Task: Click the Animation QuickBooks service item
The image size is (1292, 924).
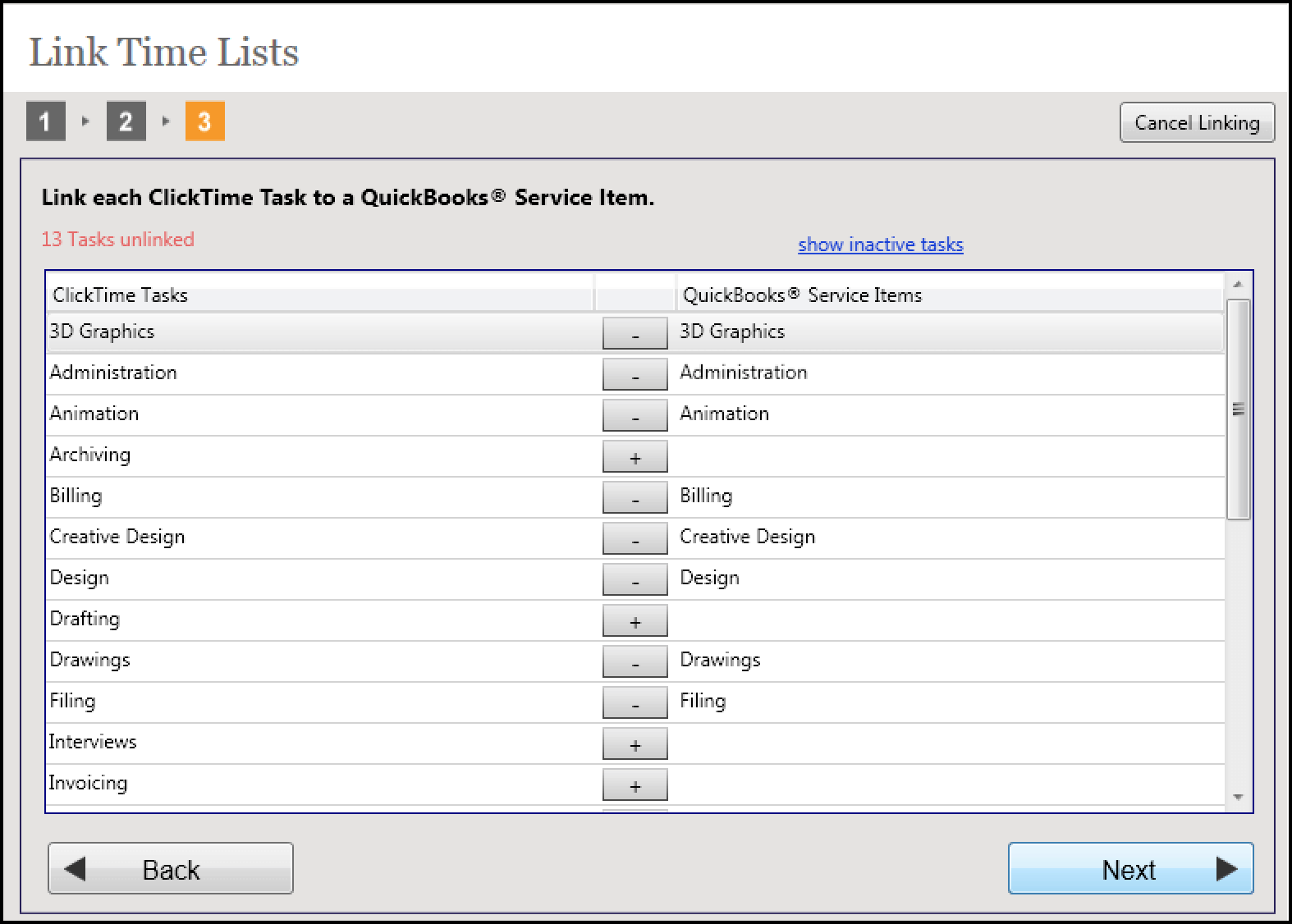Action: point(725,414)
